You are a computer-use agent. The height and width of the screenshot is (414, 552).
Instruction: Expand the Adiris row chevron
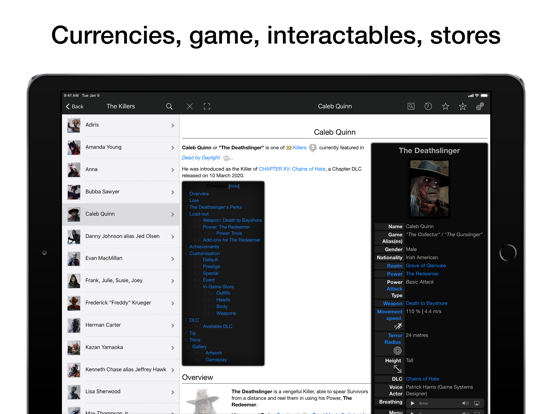[172, 125]
